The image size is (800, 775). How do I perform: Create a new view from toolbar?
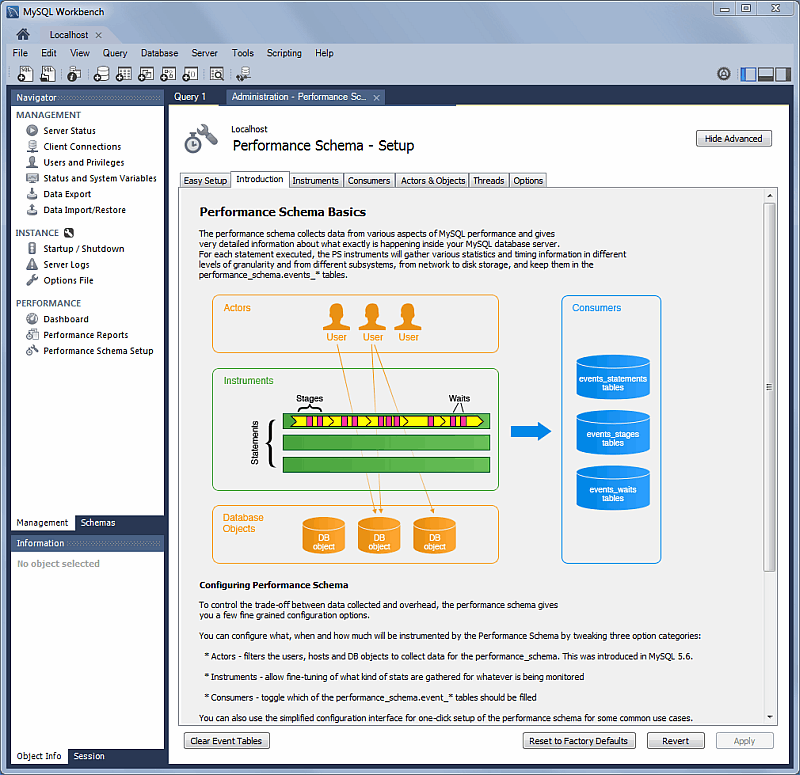click(146, 74)
